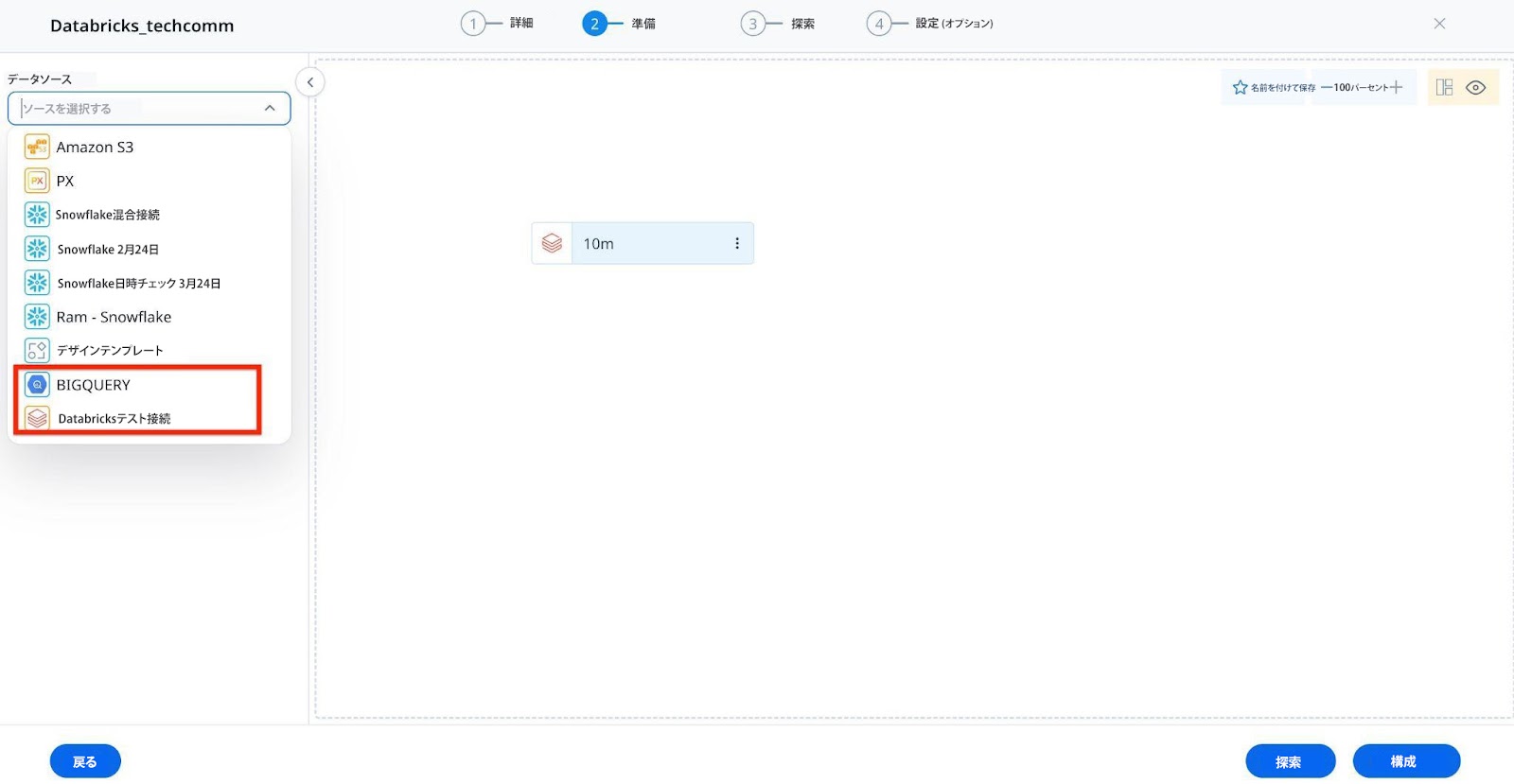This screenshot has height=784, width=1514.
Task: Click the 構成 button
Action: 1405,761
